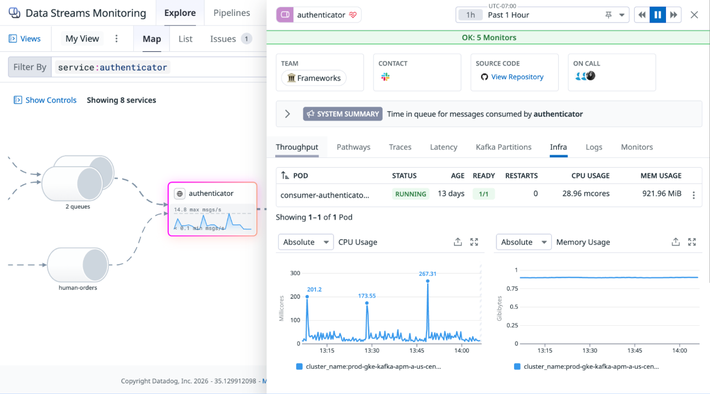Click the heart health icon beside authenticator
710x394 pixels.
click(353, 15)
